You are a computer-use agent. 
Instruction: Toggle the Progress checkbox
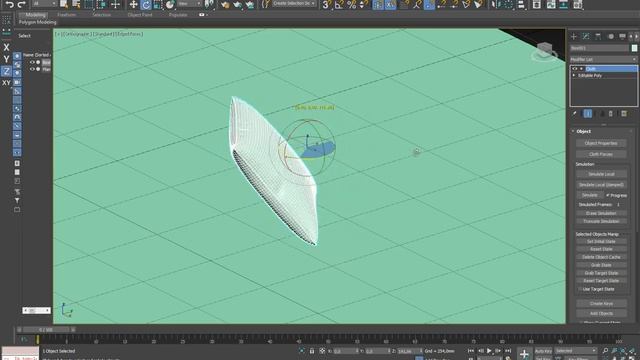click(607, 196)
